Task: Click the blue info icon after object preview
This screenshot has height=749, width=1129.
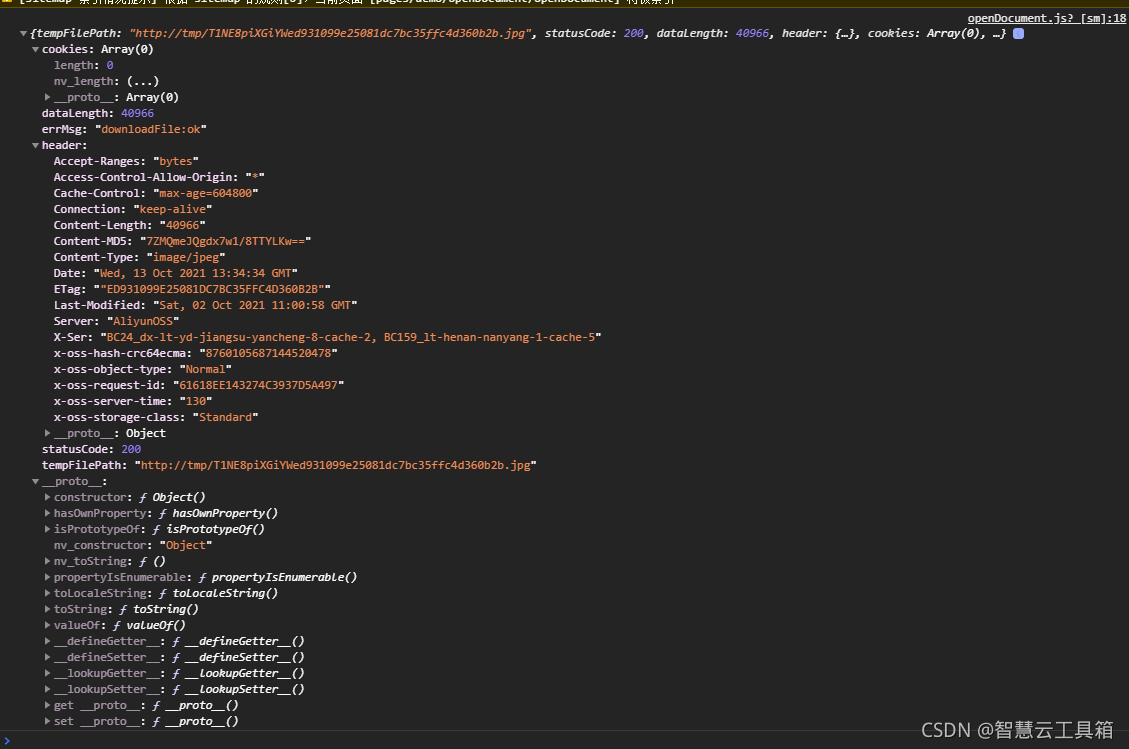Action: (1018, 34)
